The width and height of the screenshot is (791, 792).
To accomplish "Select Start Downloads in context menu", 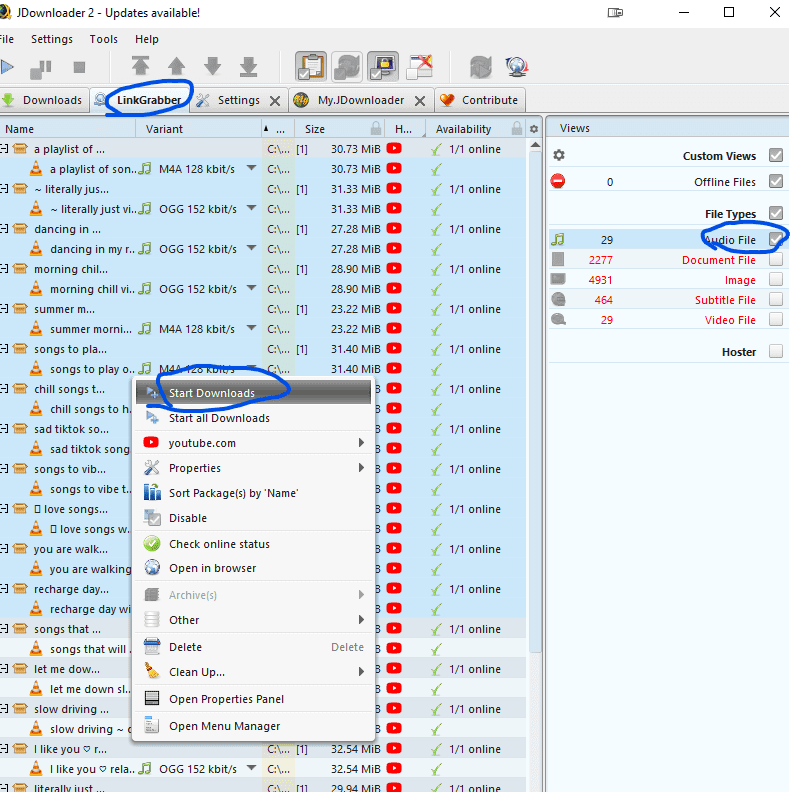I will click(x=211, y=393).
